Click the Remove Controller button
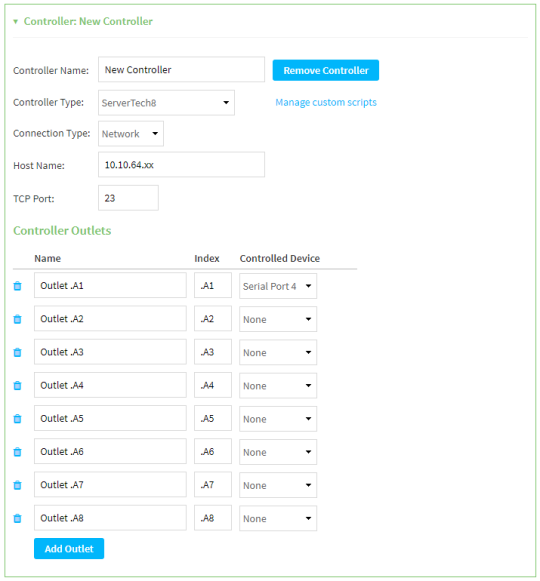Viewport: 540px width, 581px height. point(326,70)
